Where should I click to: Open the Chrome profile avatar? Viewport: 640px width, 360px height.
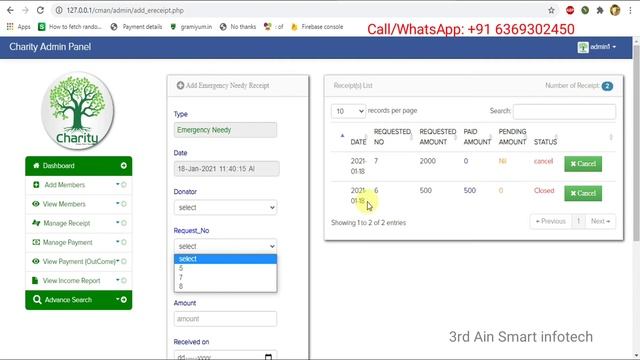pyautogui.click(x=615, y=10)
